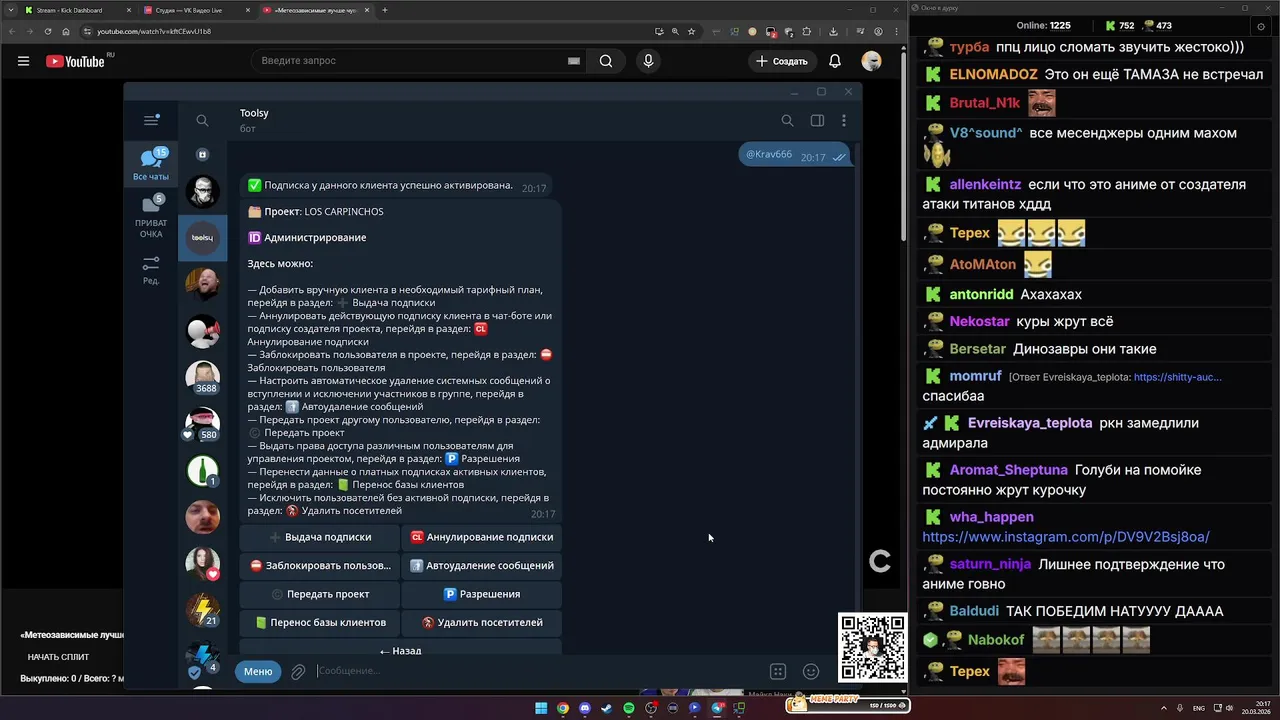Click the @Krav666 mention in sent message

tap(769, 154)
